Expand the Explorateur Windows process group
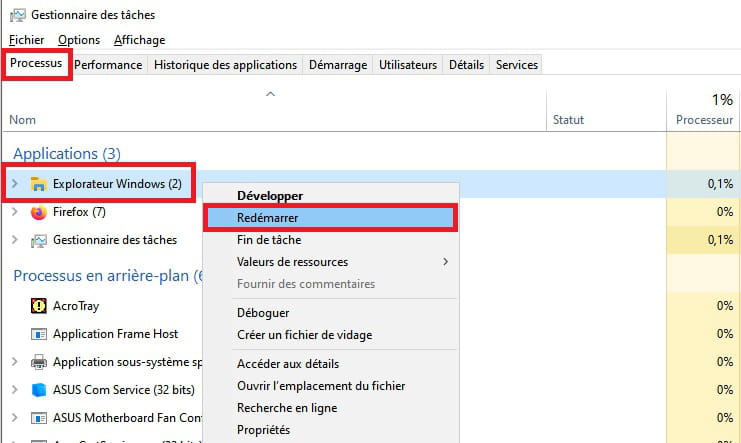 (15, 183)
